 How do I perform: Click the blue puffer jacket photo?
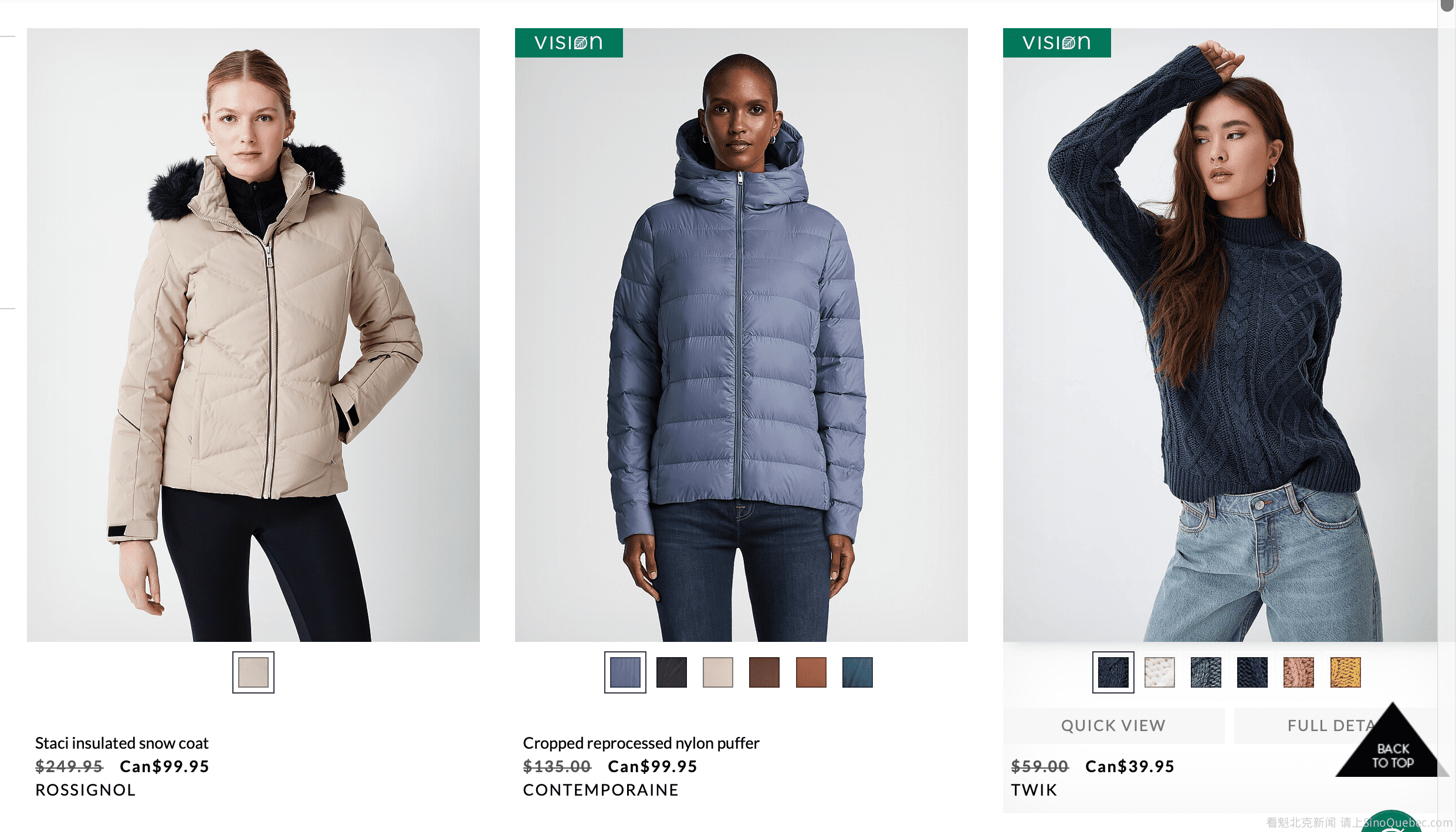point(741,334)
